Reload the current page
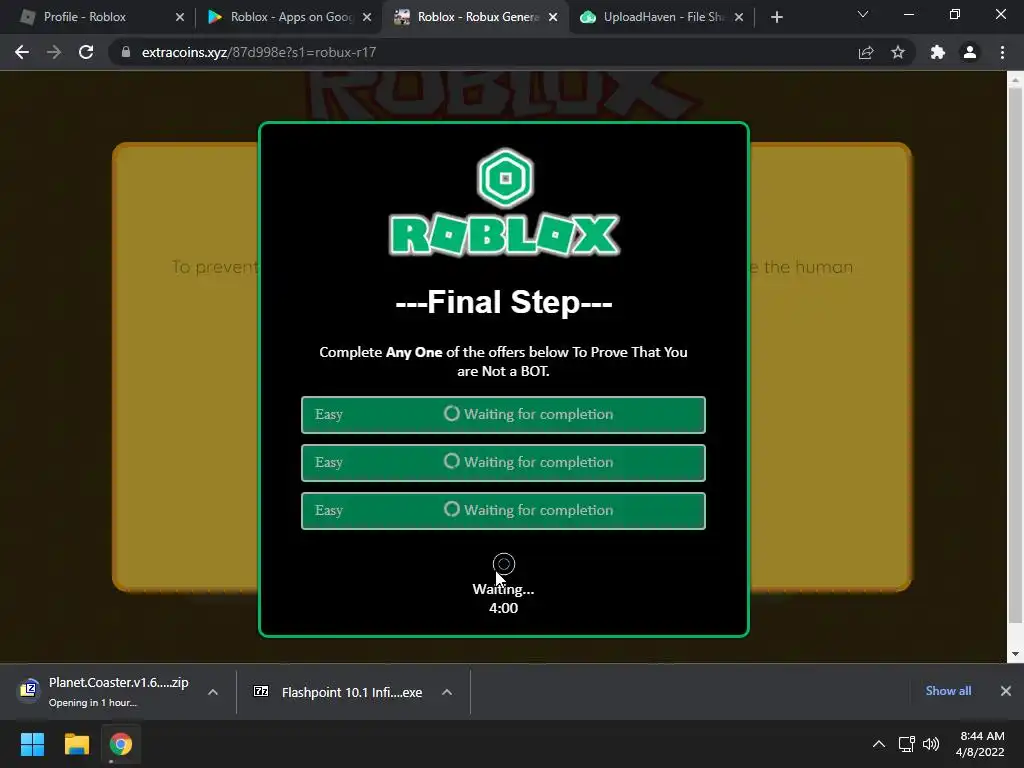Image resolution: width=1024 pixels, height=768 pixels. 86,52
